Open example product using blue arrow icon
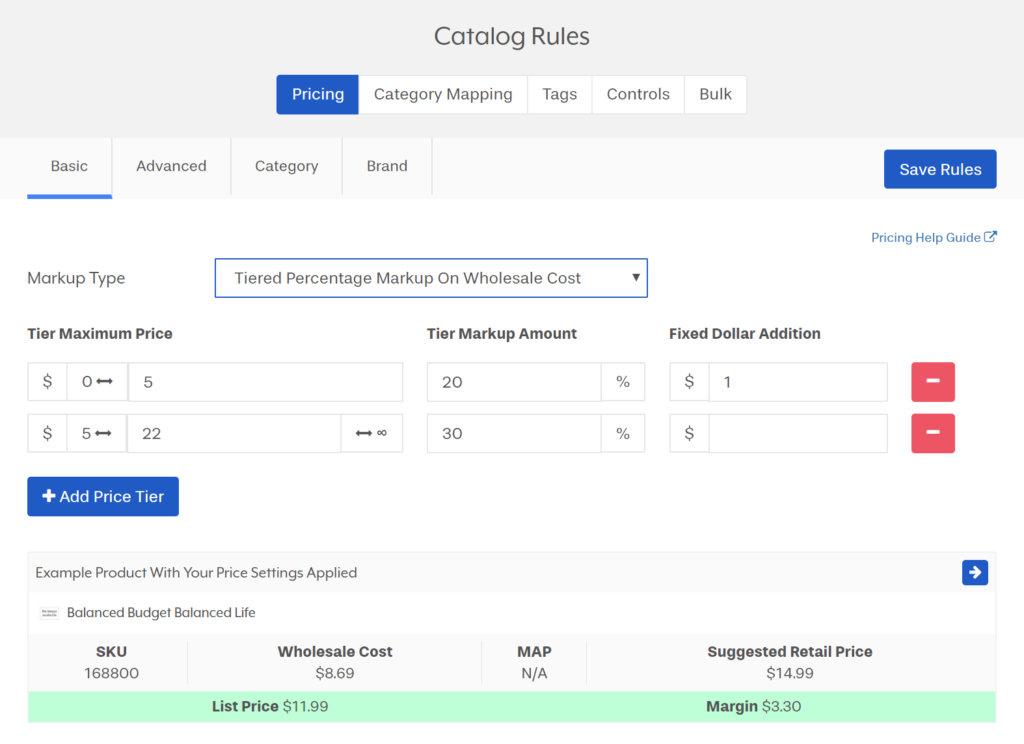 tap(975, 572)
